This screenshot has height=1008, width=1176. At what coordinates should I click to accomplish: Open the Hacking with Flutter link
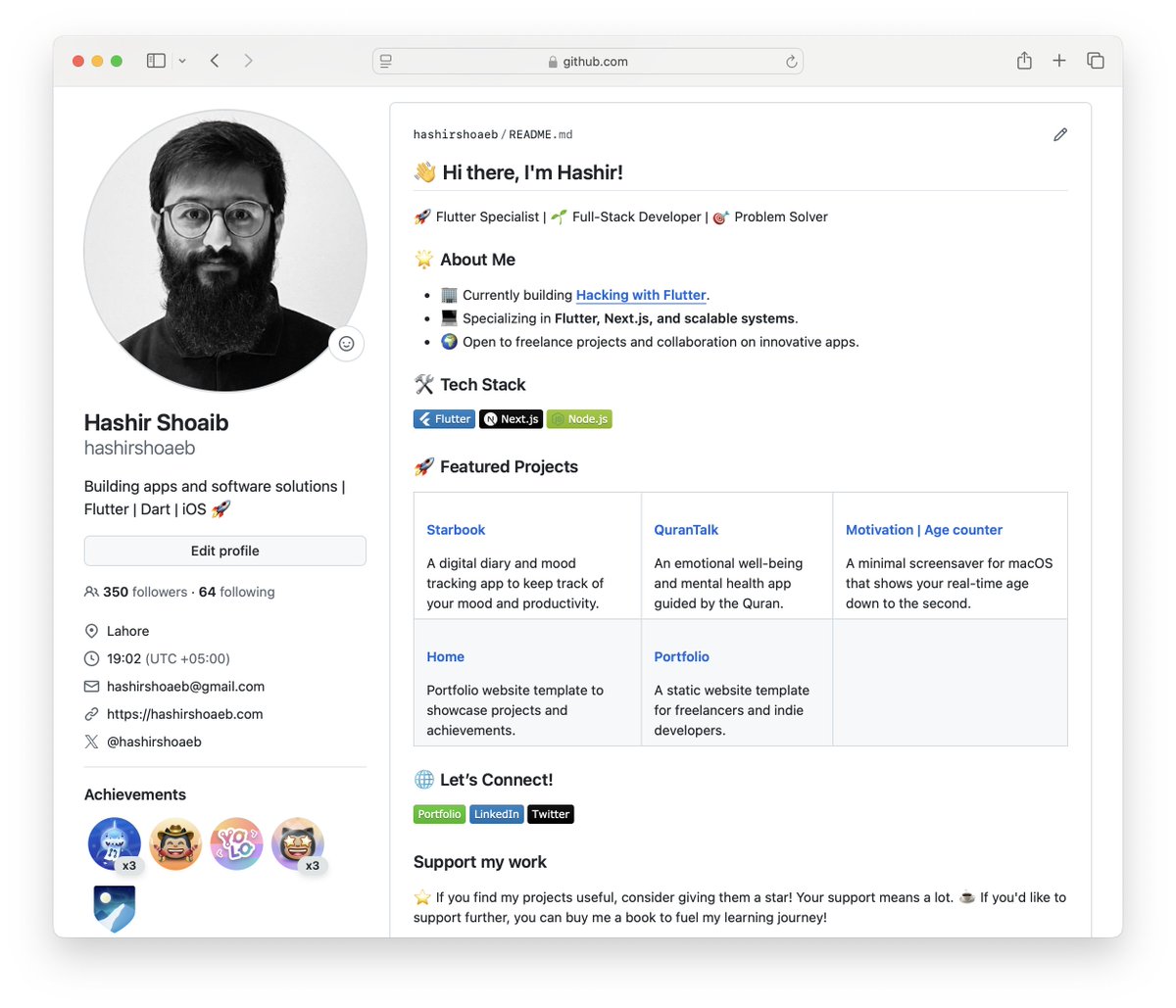(641, 295)
